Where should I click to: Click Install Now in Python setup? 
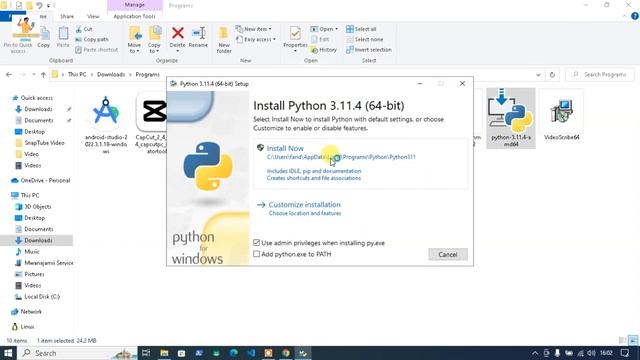tap(285, 148)
